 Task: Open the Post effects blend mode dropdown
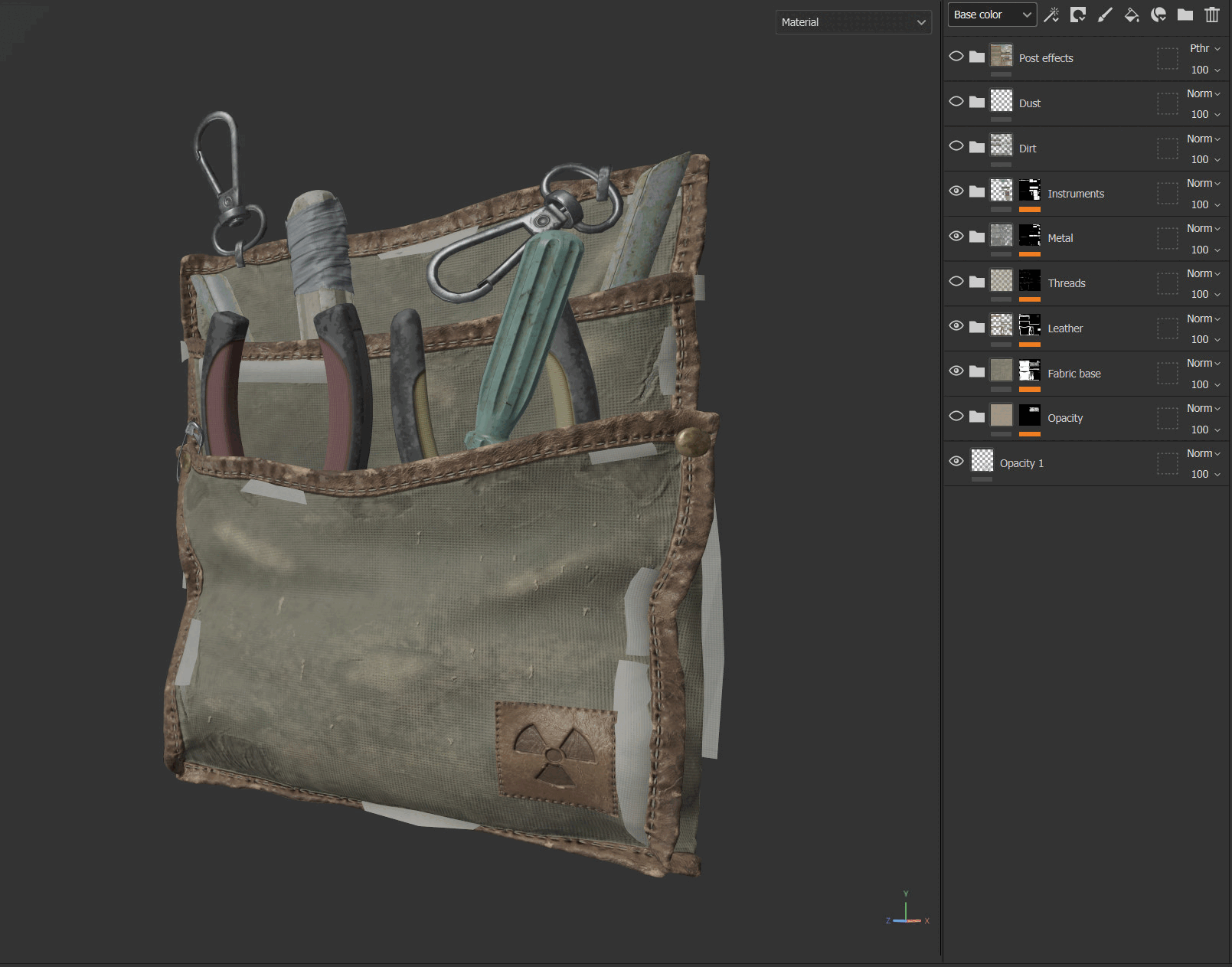click(1204, 48)
